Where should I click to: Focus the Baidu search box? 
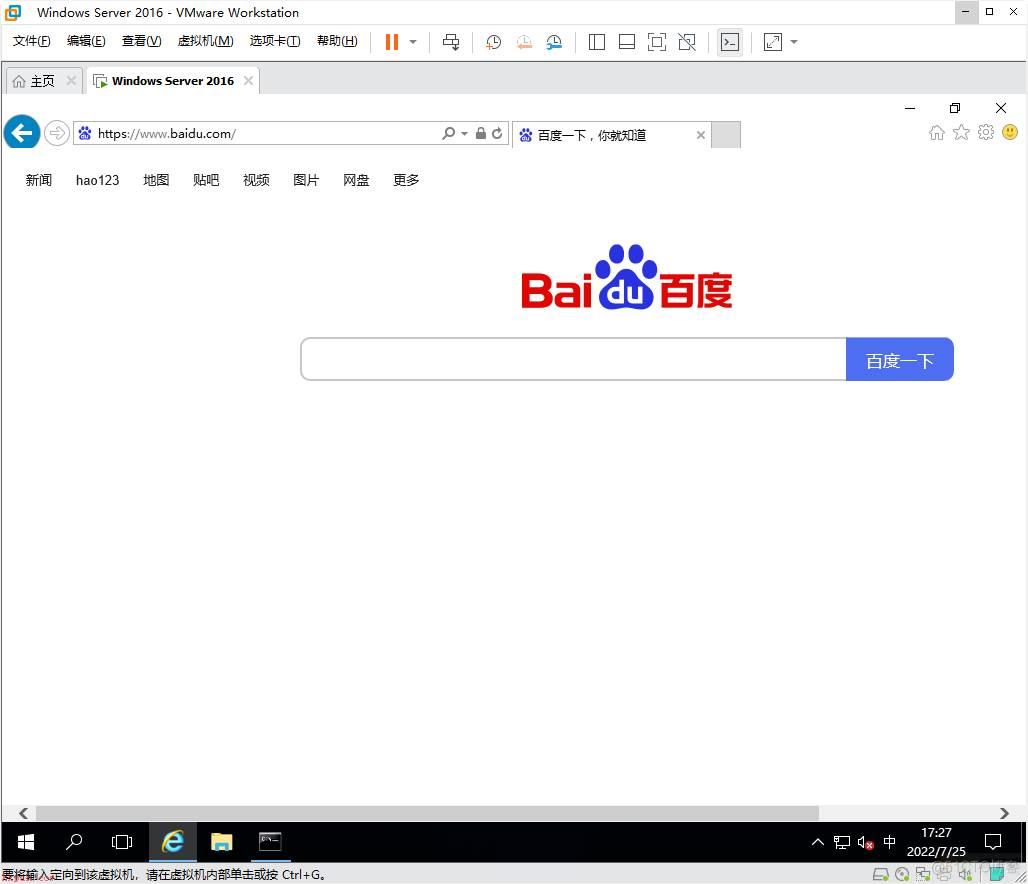pyautogui.click(x=574, y=359)
